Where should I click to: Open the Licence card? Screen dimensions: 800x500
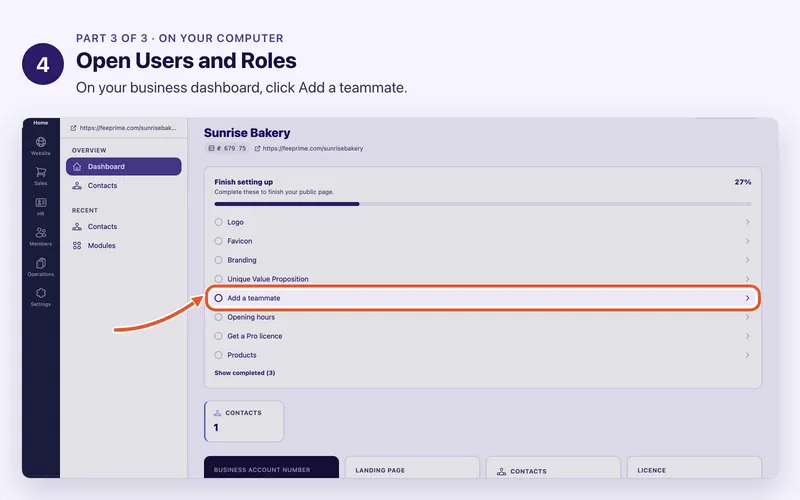point(694,467)
